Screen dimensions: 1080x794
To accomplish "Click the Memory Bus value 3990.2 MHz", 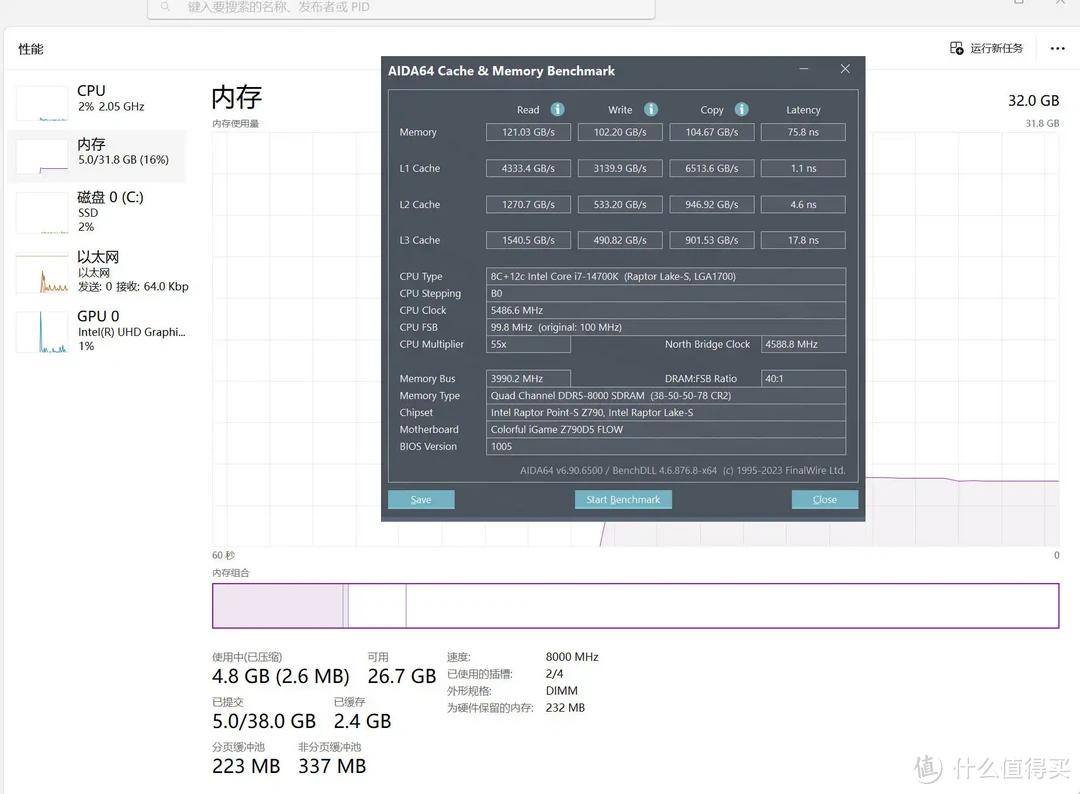I will pyautogui.click(x=528, y=379).
